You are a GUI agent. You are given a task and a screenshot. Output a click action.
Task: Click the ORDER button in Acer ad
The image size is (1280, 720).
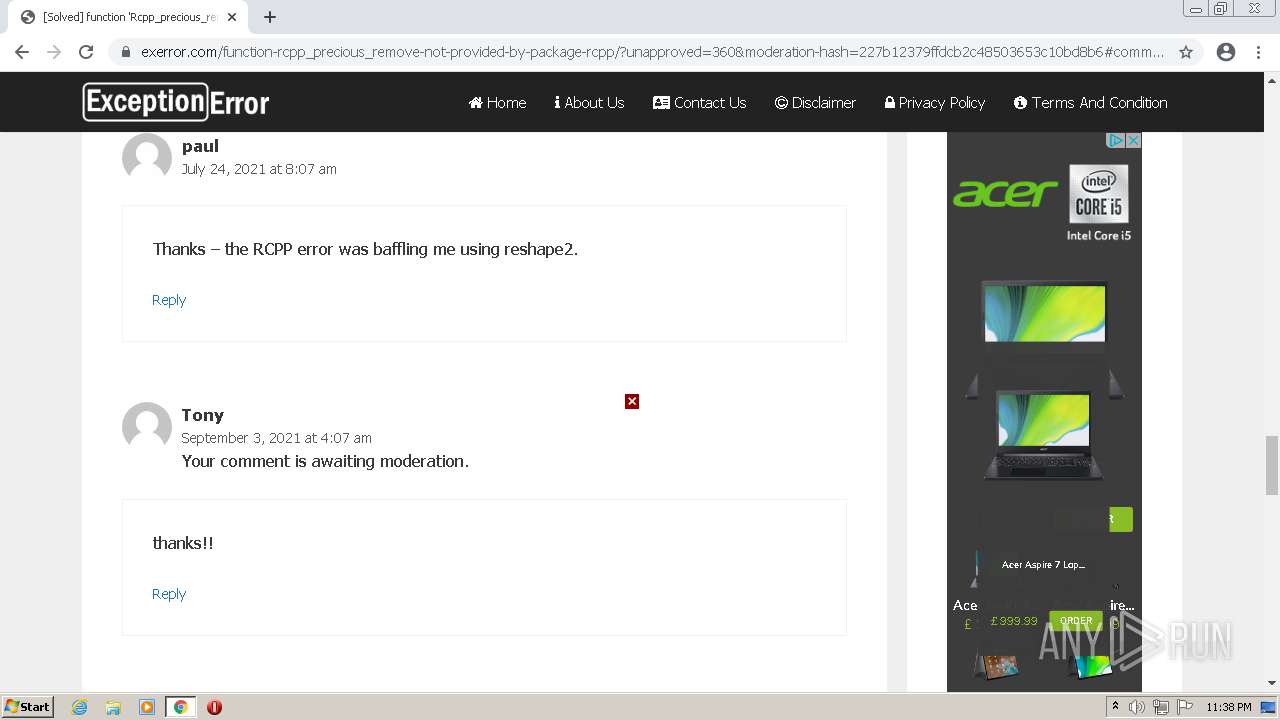(x=1076, y=620)
